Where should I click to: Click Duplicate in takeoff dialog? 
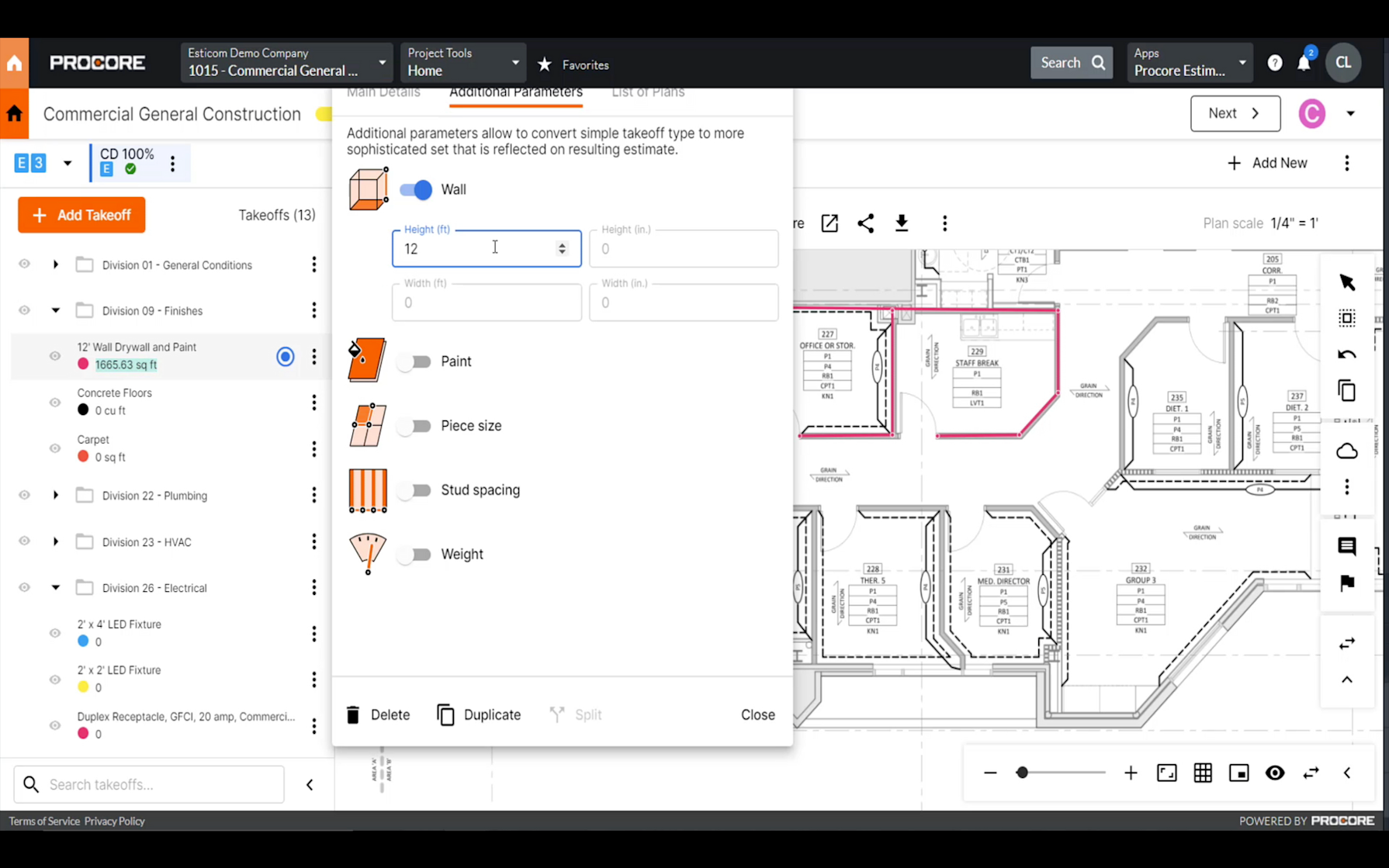tap(479, 714)
